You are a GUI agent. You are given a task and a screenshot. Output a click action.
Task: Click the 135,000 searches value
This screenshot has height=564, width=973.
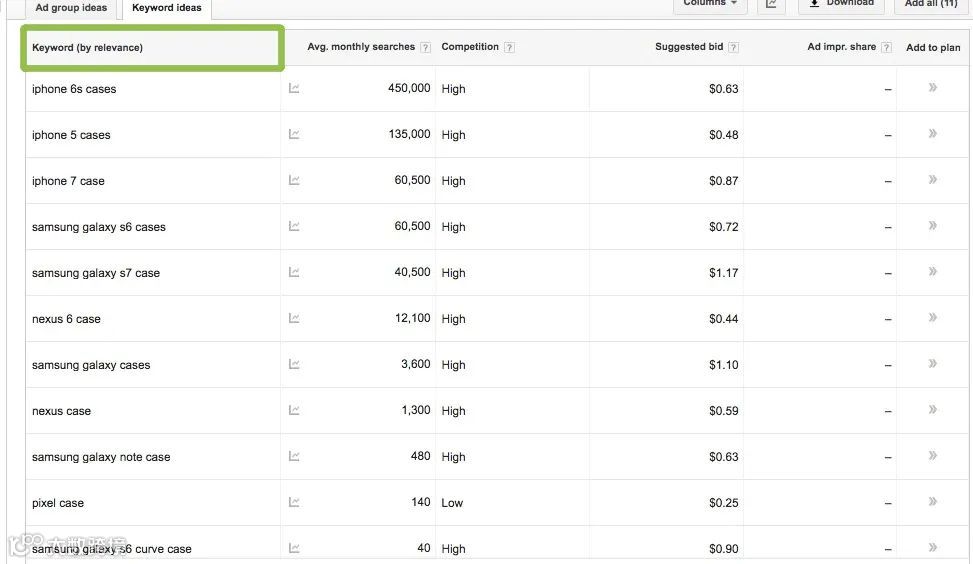tap(410, 134)
